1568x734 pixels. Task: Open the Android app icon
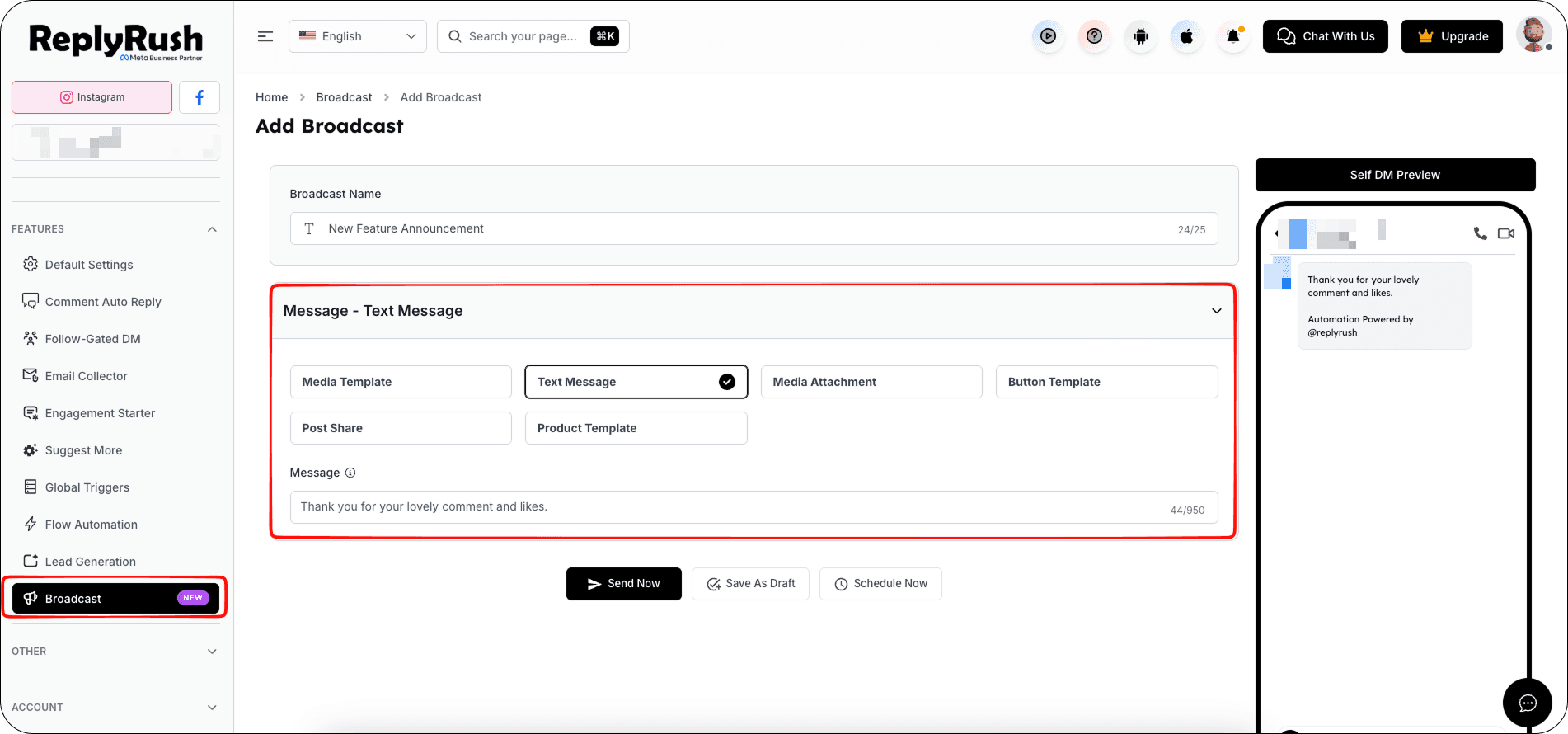pyautogui.click(x=1140, y=36)
